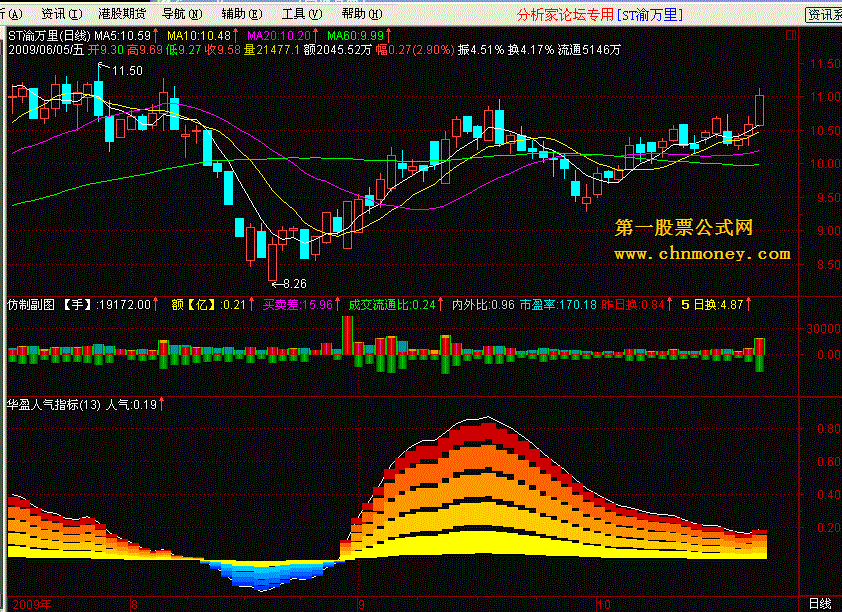Click the date 2009/06/05/五 text

click(x=46, y=50)
